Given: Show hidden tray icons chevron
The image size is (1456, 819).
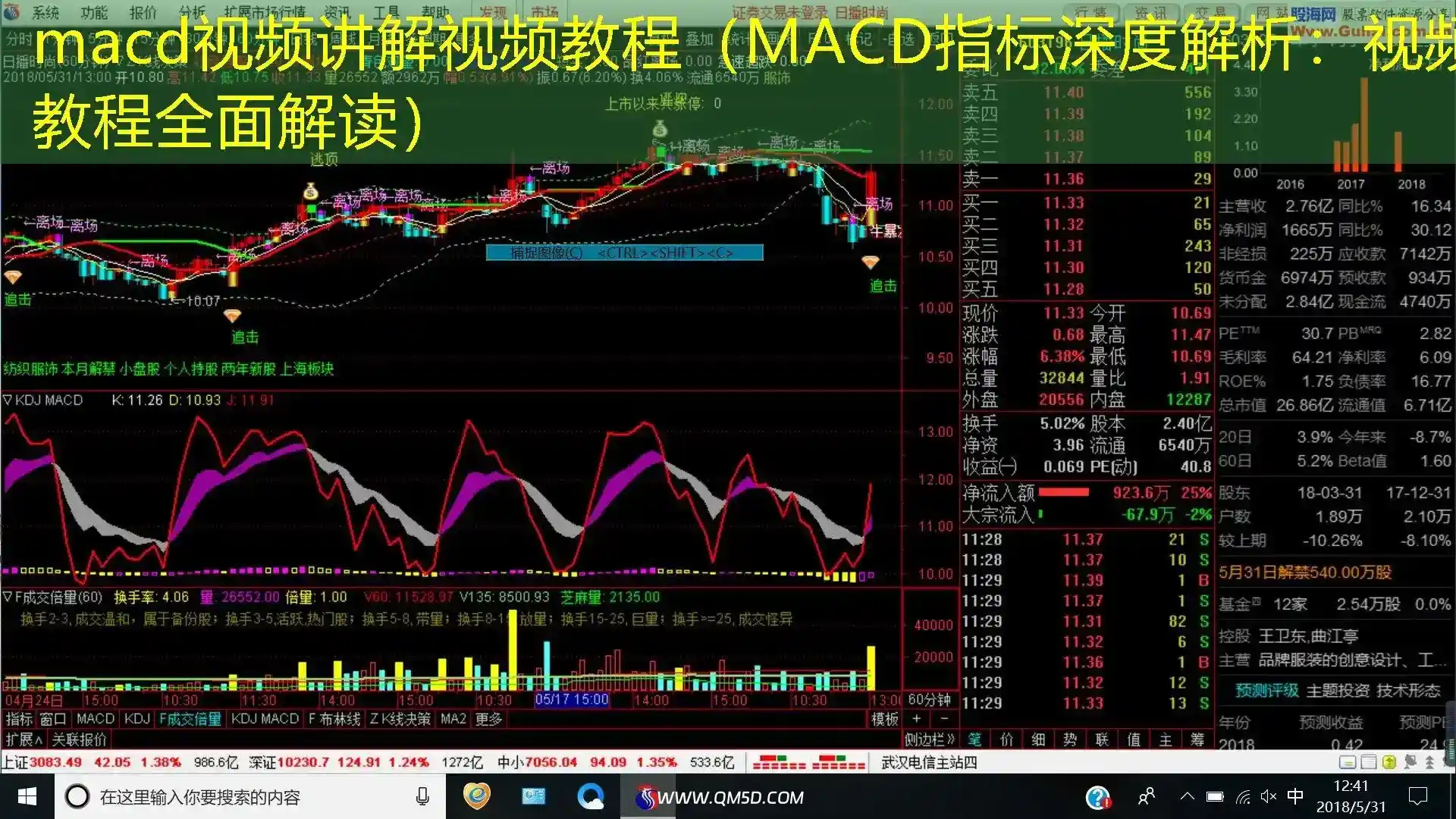Looking at the screenshot, I should 1188,796.
